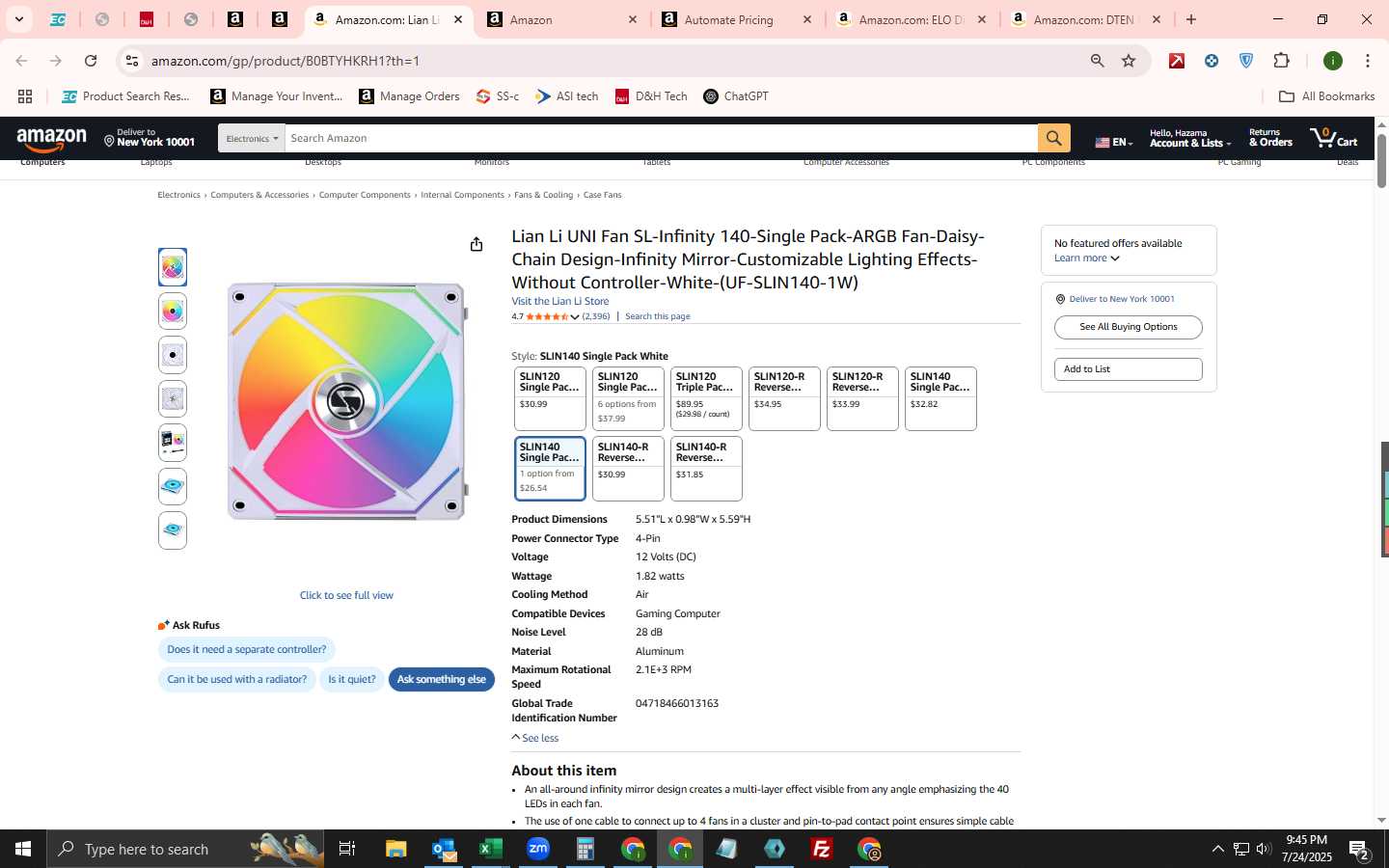Collapse product details with See less
Screen dimensions: 1389x868
click(x=535, y=738)
